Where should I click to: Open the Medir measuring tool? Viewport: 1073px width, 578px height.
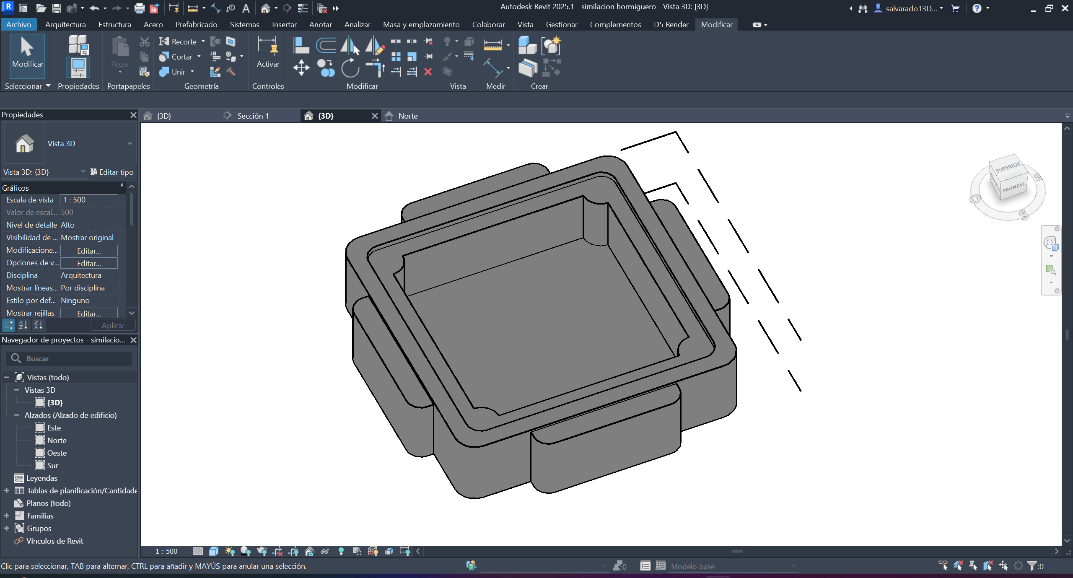pos(492,47)
